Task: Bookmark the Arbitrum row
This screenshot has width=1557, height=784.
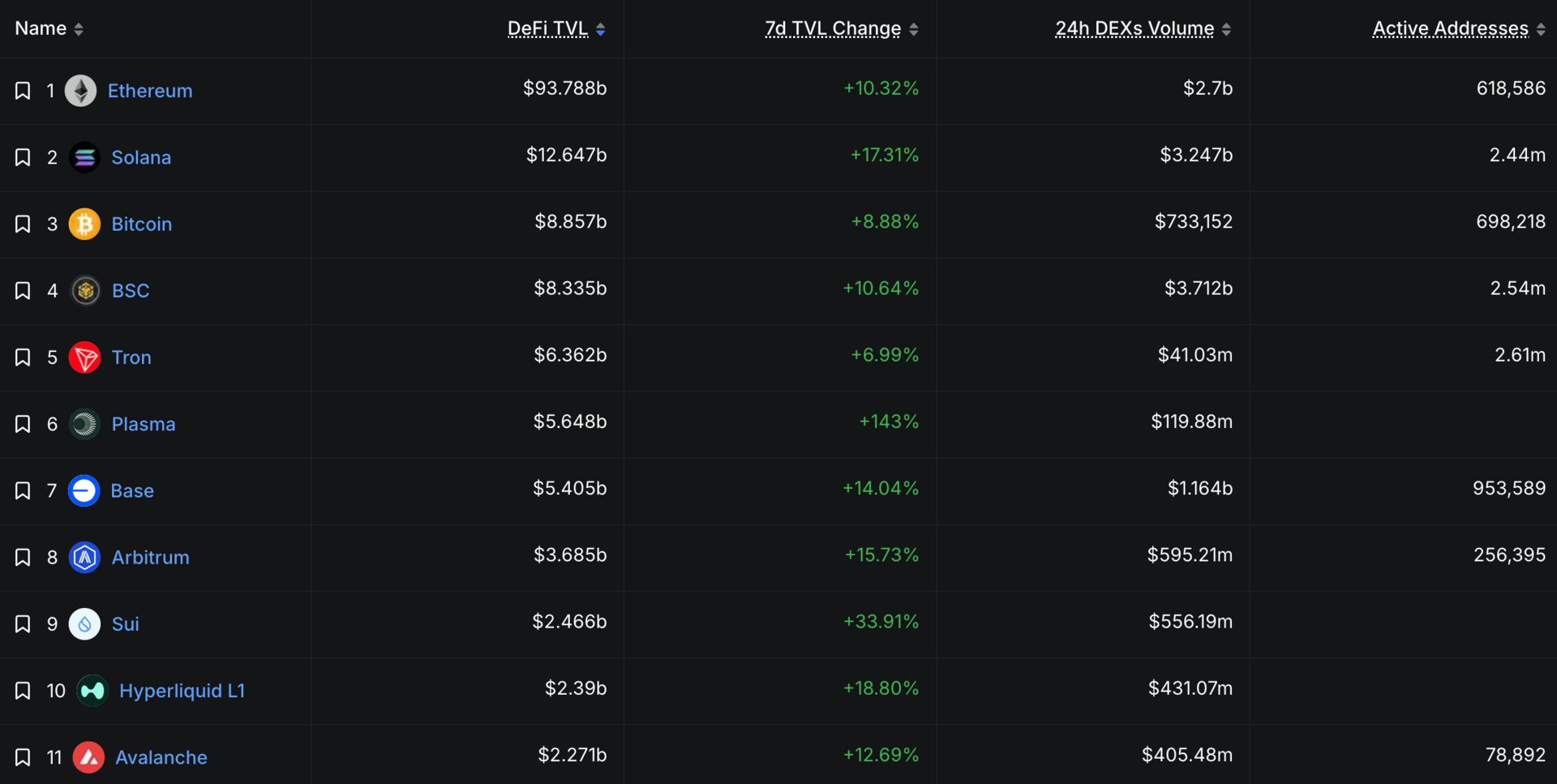Action: [x=23, y=557]
